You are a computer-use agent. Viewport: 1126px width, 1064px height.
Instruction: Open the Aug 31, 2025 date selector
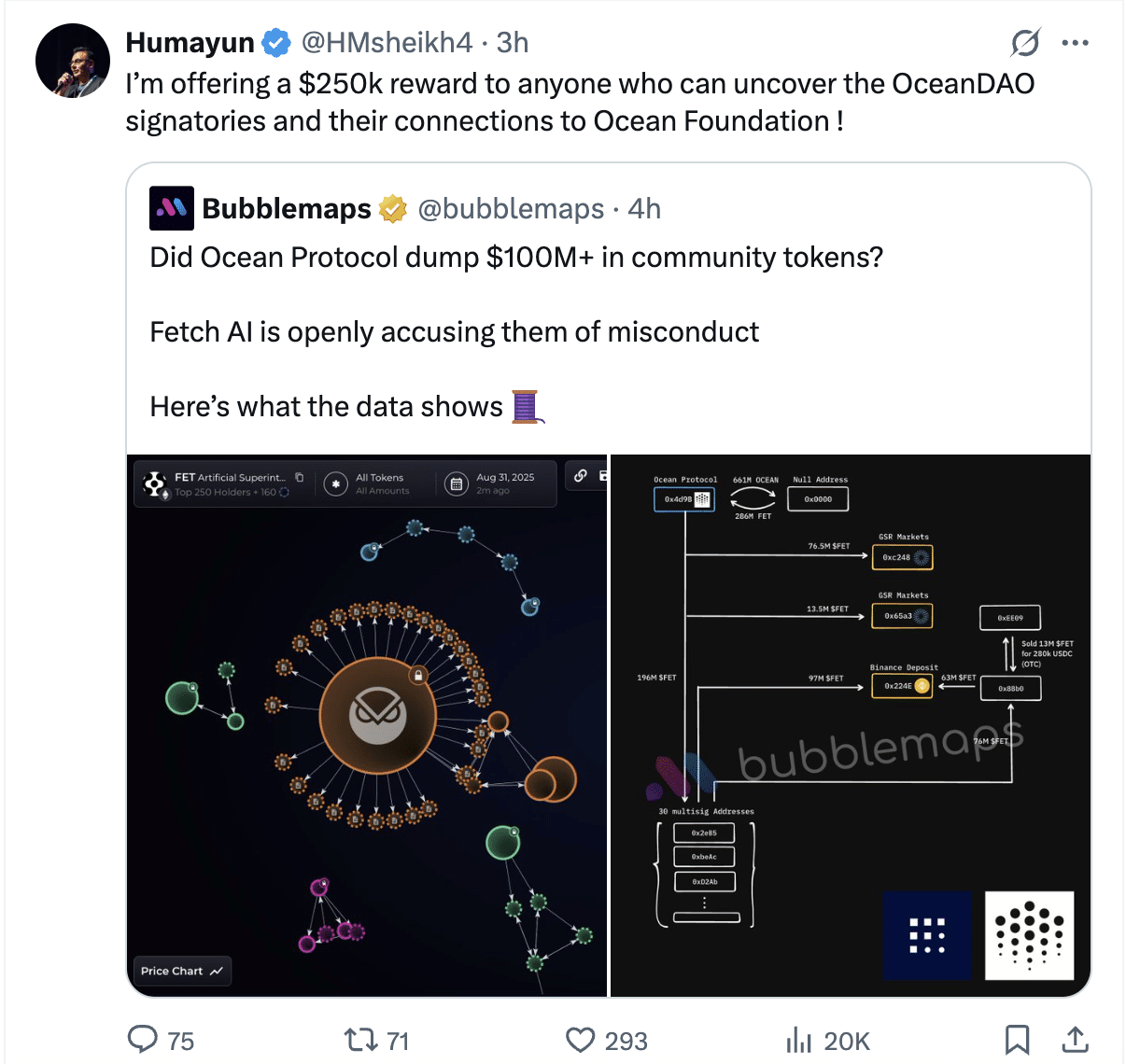click(493, 483)
